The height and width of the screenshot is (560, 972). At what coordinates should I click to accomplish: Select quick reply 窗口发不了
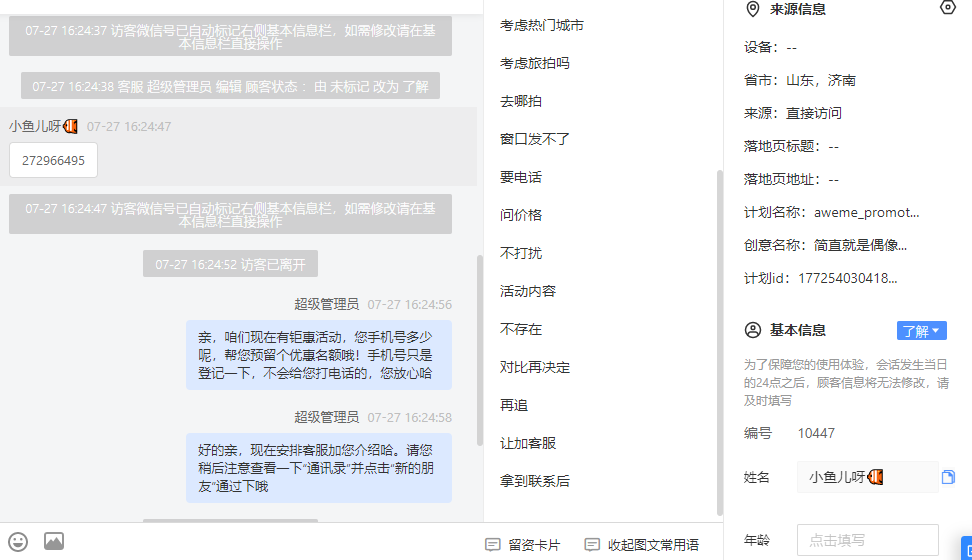point(534,139)
